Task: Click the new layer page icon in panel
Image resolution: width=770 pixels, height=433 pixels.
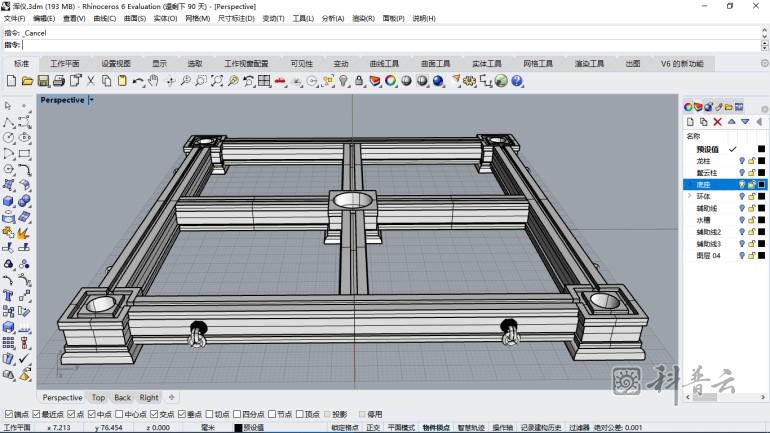Action: tap(690, 122)
